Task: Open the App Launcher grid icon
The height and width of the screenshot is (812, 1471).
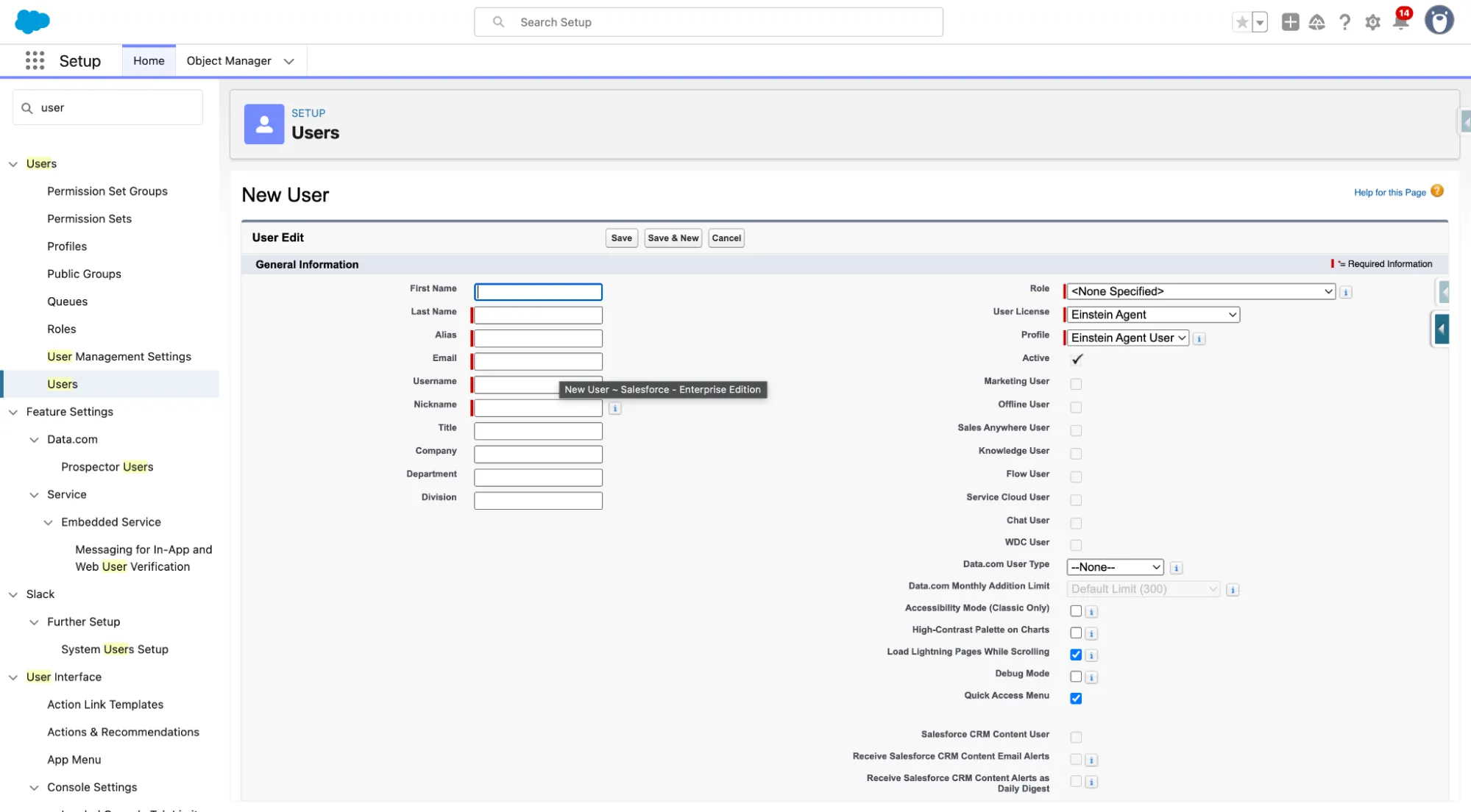Action: coord(35,60)
